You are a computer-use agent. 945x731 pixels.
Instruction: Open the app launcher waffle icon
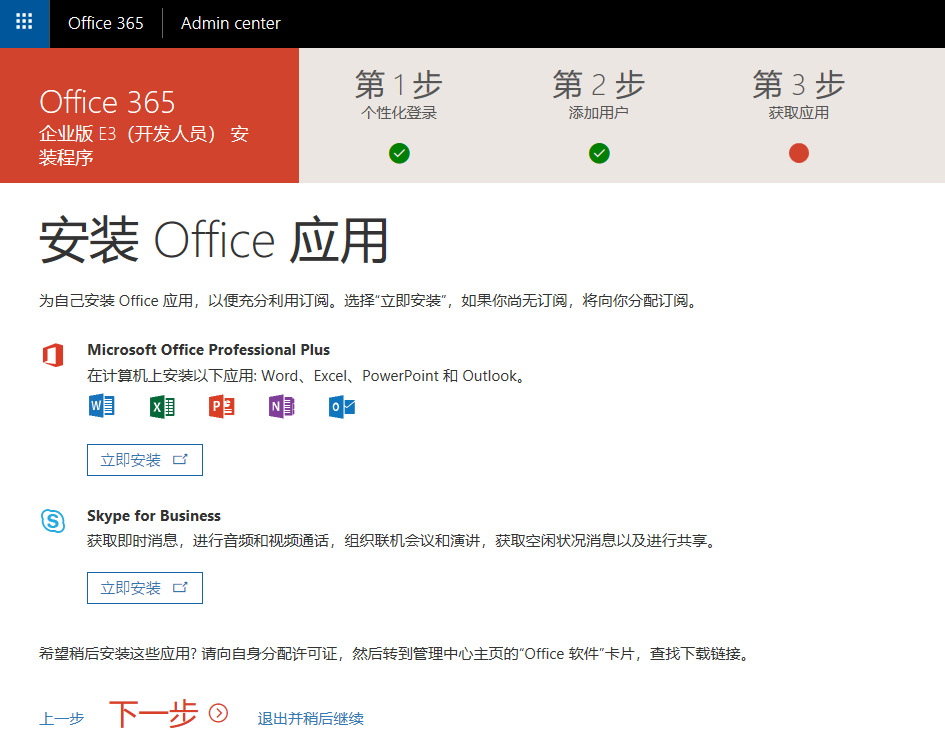point(24,23)
